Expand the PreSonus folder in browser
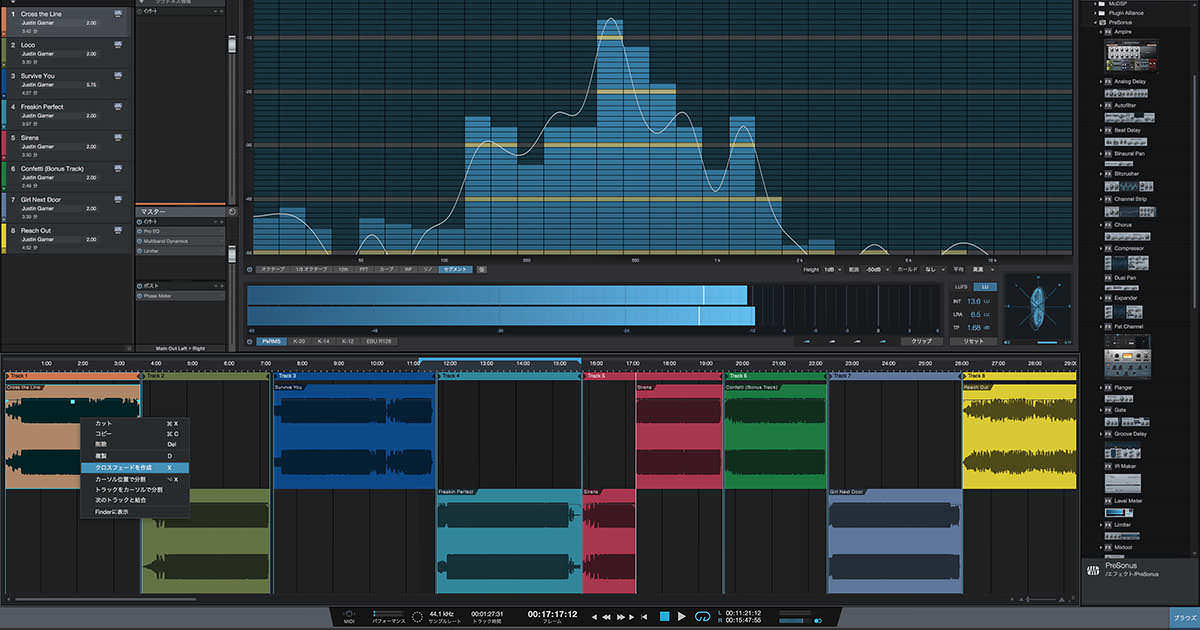Screen dimensions: 1200x630 [1095, 22]
